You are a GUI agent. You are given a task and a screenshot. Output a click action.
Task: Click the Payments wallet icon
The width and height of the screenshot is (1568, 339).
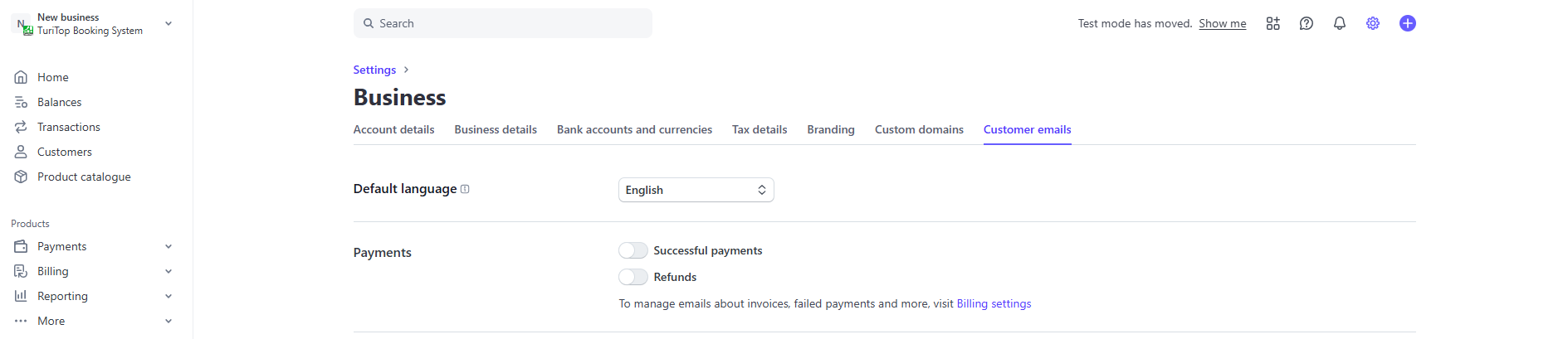click(21, 246)
